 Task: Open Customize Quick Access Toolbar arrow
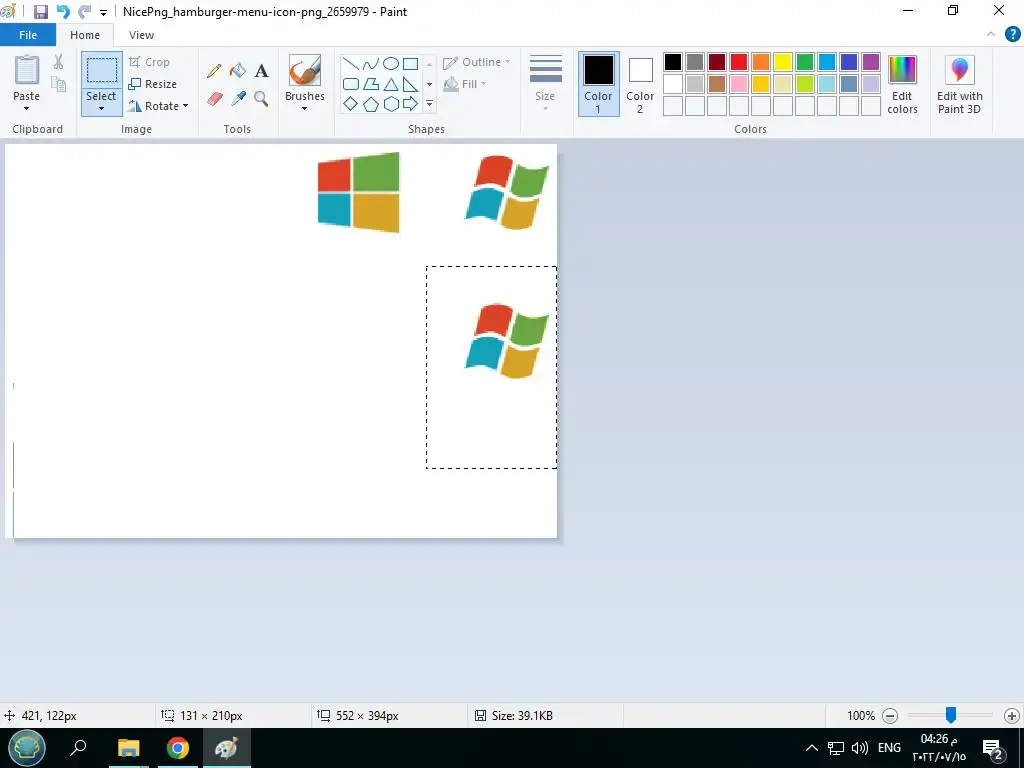click(103, 12)
